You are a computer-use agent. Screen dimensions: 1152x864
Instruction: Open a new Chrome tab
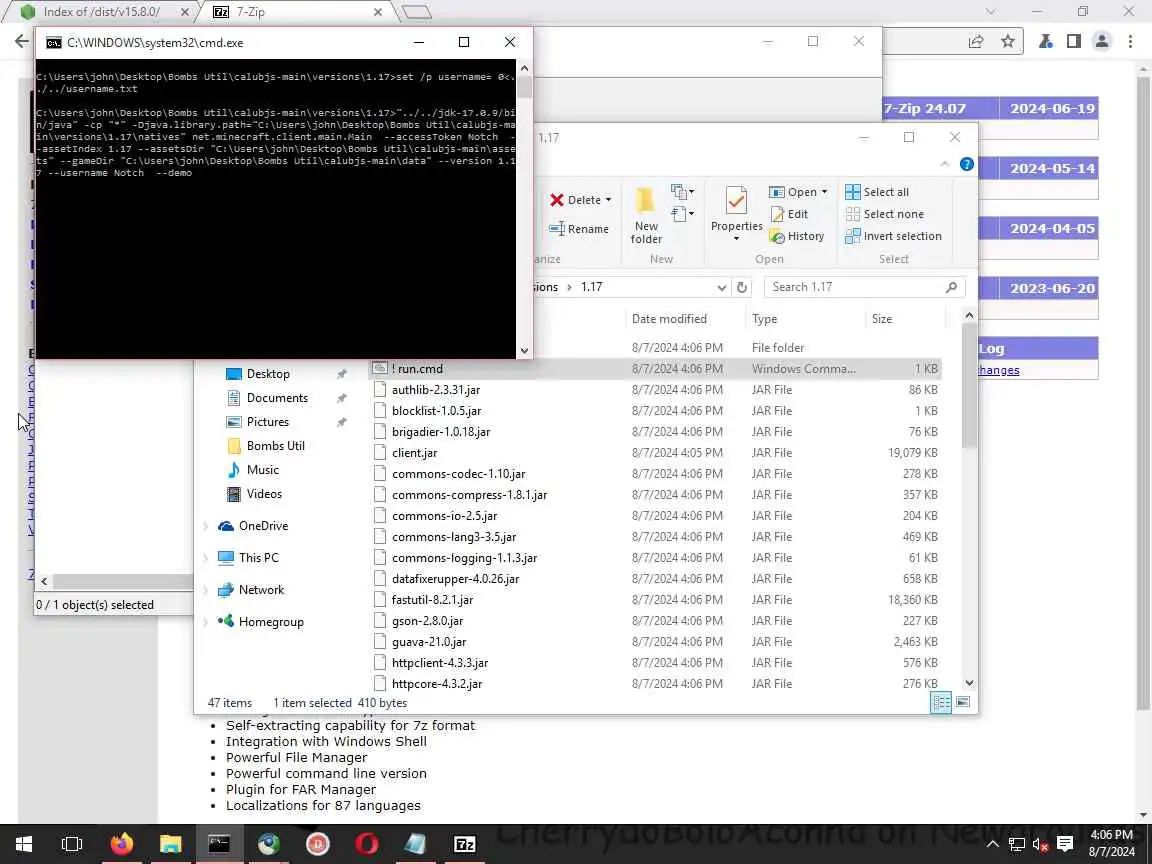[417, 12]
